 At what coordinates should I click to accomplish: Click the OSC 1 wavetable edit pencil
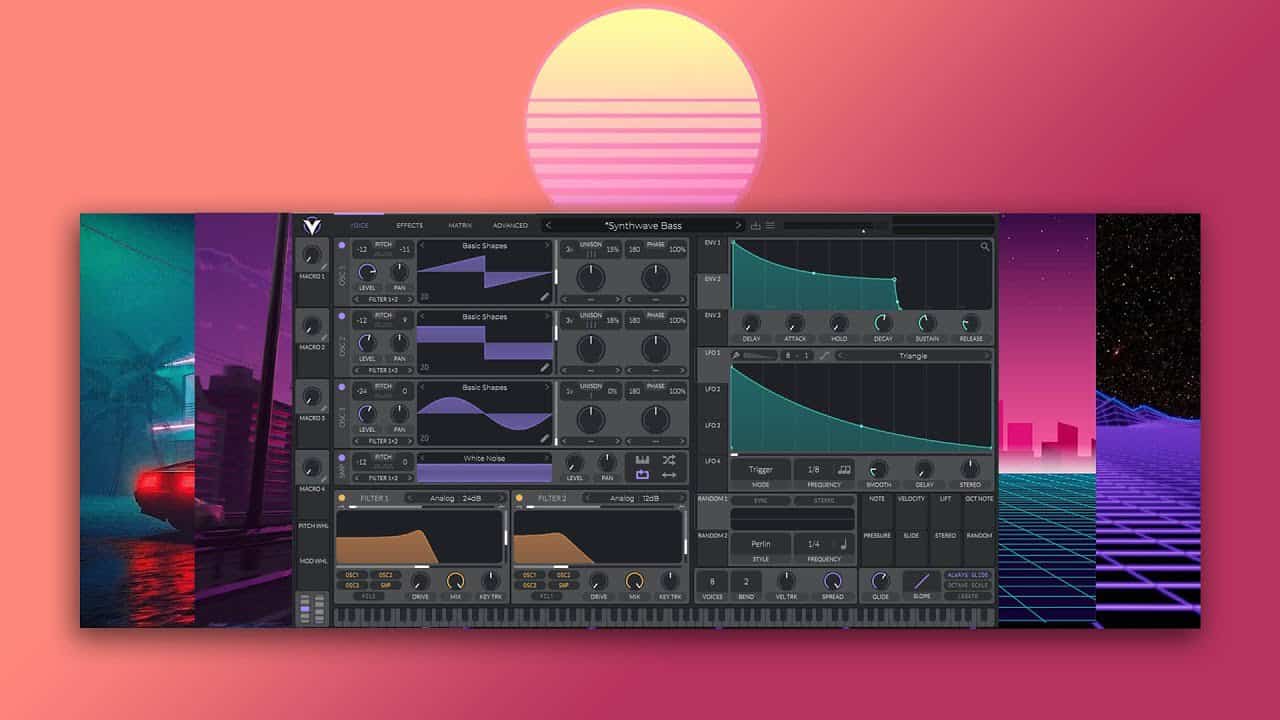(x=544, y=297)
